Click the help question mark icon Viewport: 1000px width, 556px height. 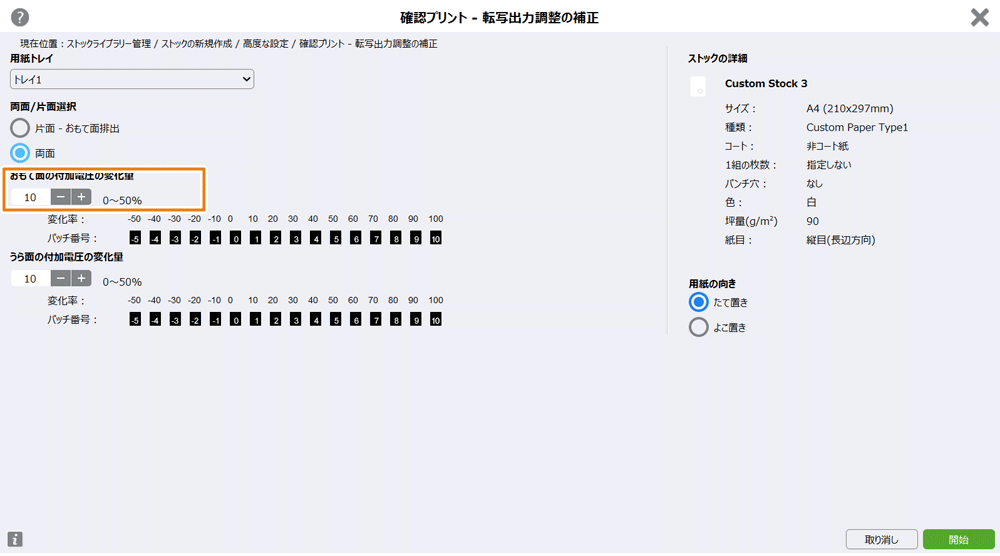[x=20, y=17]
